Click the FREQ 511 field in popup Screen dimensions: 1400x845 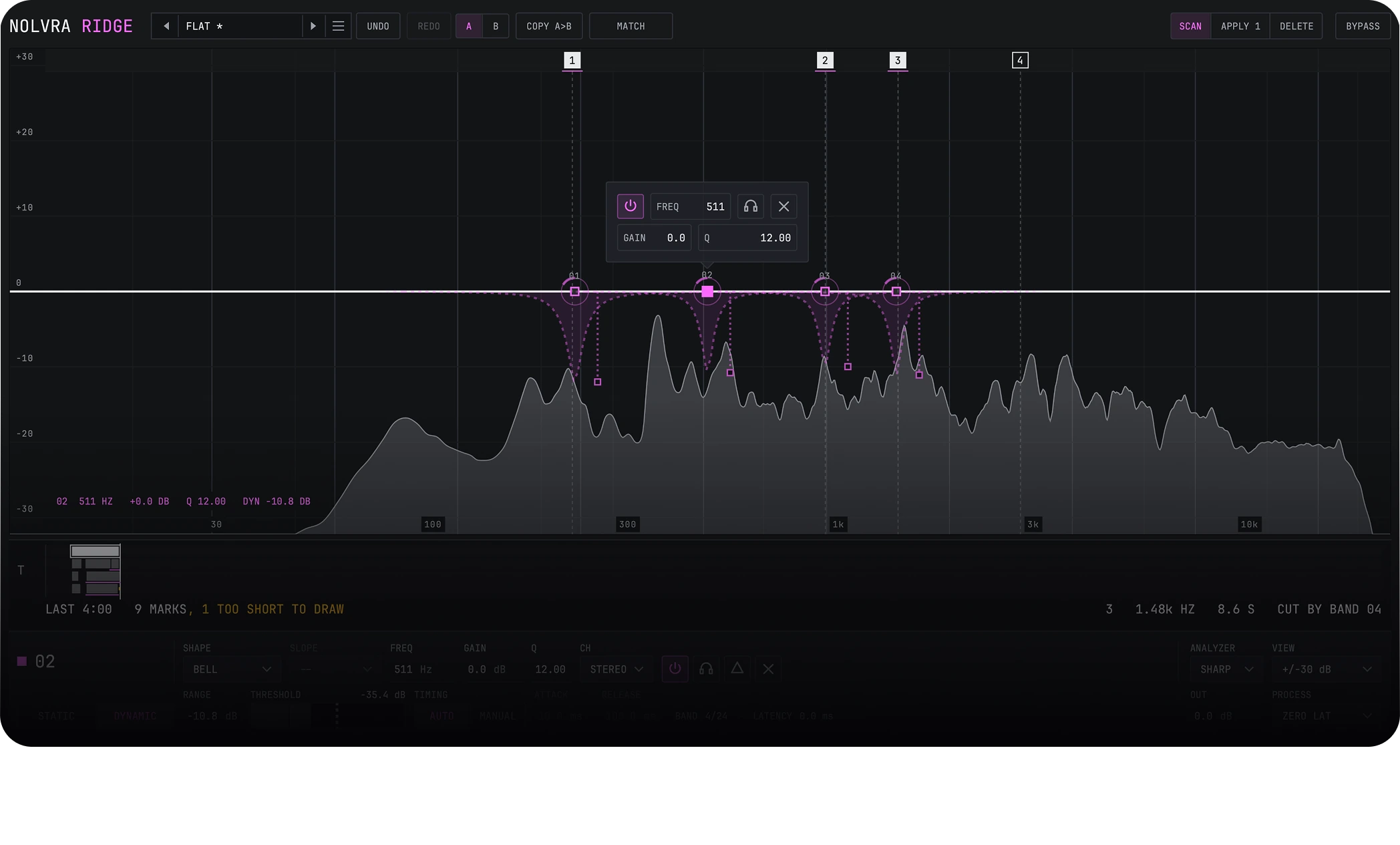click(x=691, y=206)
